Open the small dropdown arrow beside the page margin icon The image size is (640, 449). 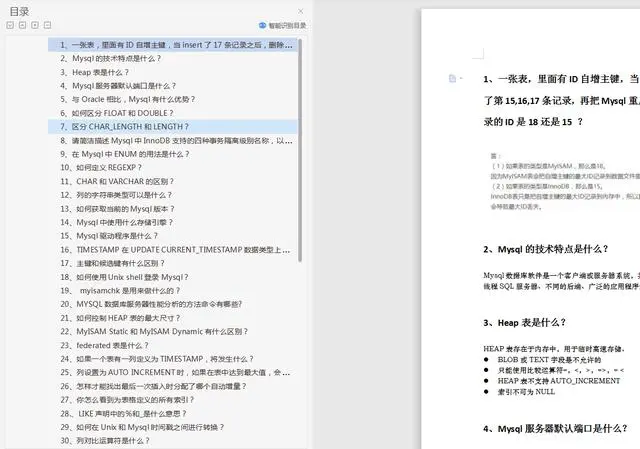461,78
